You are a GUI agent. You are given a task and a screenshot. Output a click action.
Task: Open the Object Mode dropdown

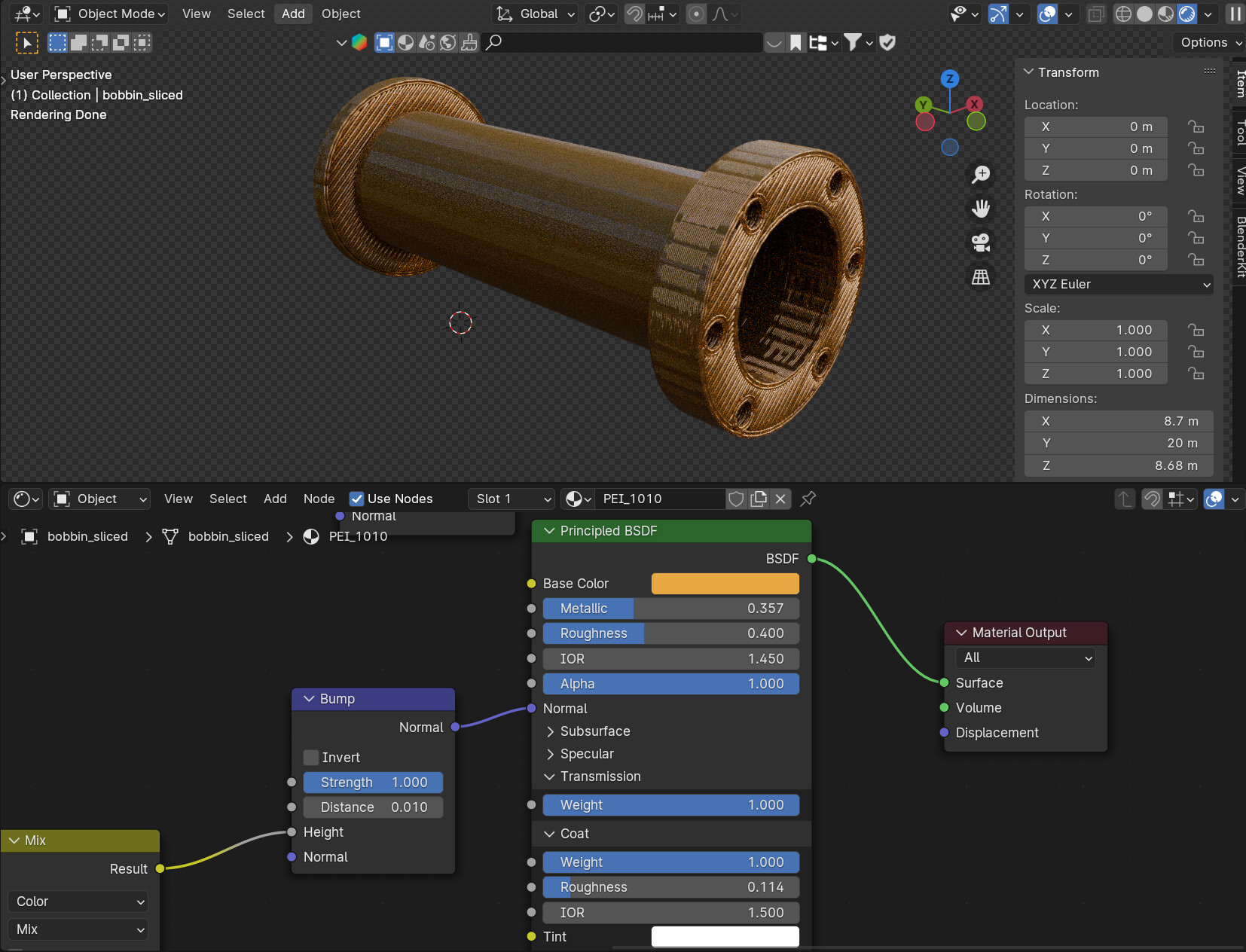[110, 14]
